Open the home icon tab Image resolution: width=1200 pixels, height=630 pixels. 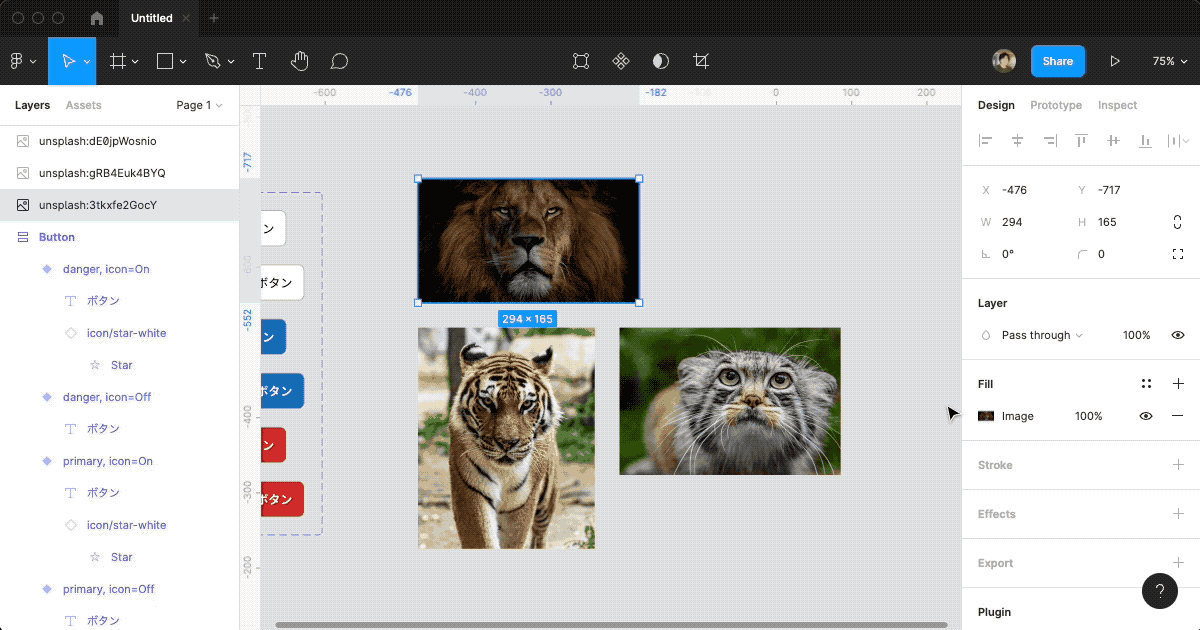pyautogui.click(x=97, y=18)
